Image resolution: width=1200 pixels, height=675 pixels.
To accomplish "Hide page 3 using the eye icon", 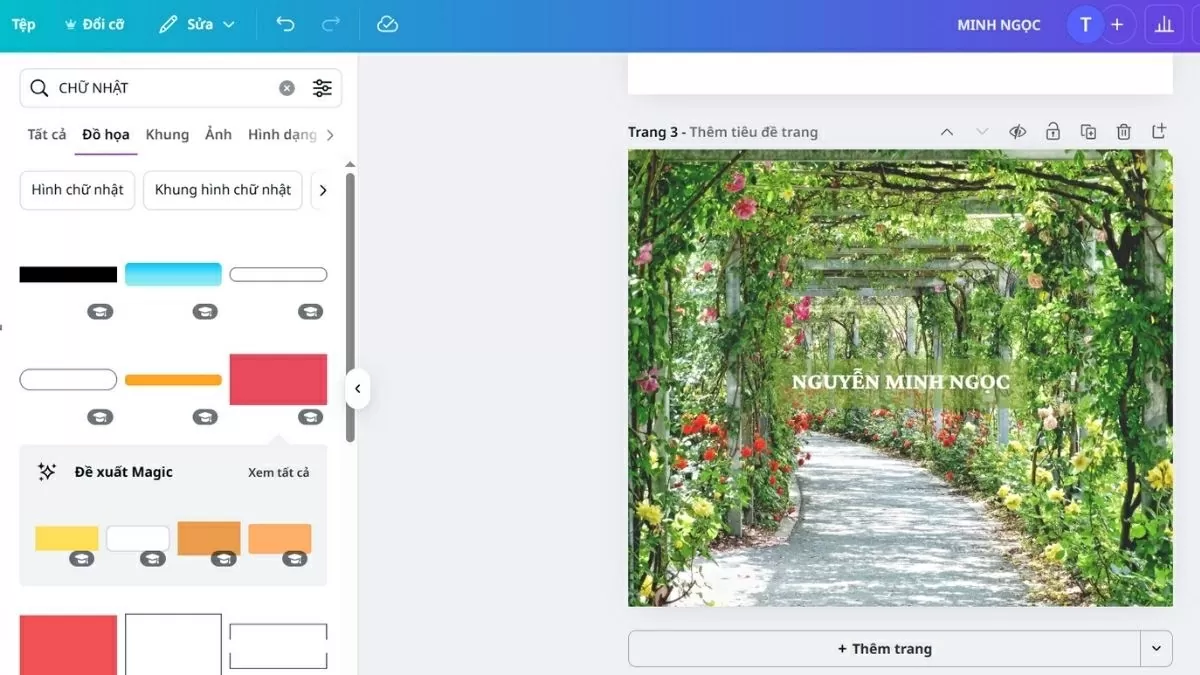I will tap(1018, 132).
